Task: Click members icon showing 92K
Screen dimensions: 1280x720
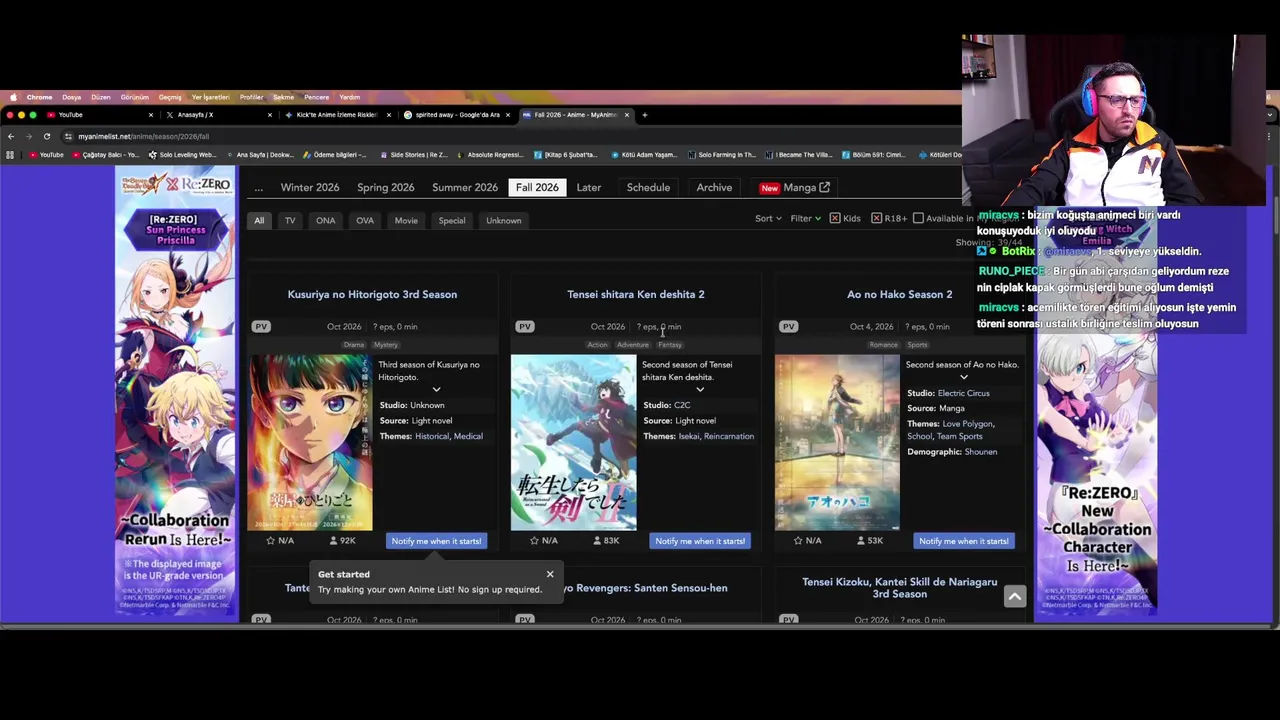Action: [x=333, y=541]
